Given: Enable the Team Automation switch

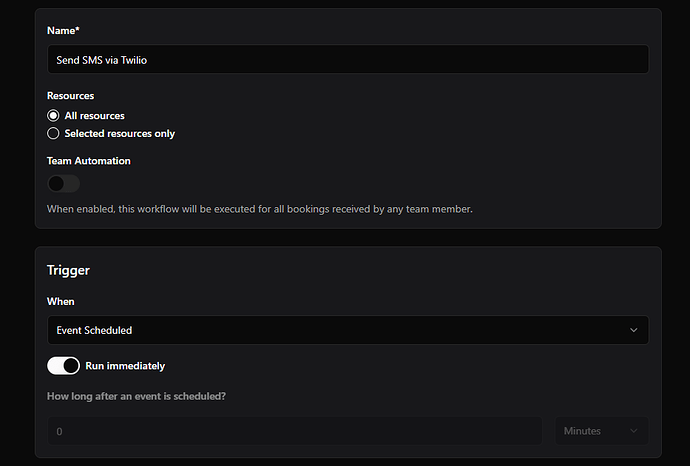Looking at the screenshot, I should tap(63, 183).
